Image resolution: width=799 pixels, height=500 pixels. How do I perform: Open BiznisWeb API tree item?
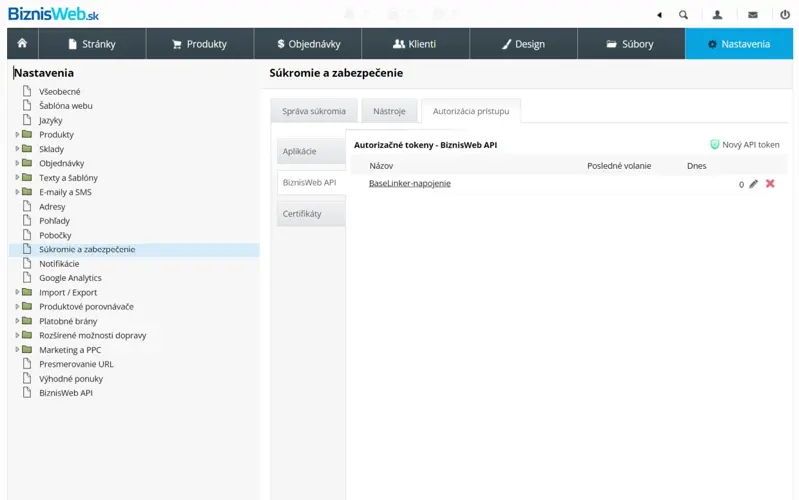pos(66,393)
